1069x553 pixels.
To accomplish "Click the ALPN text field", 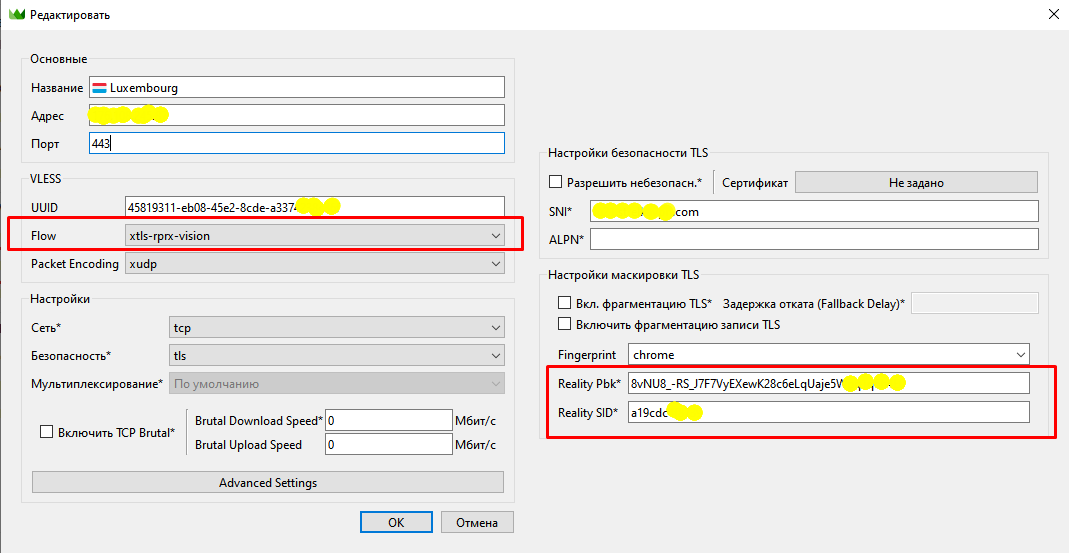I will (x=814, y=239).
